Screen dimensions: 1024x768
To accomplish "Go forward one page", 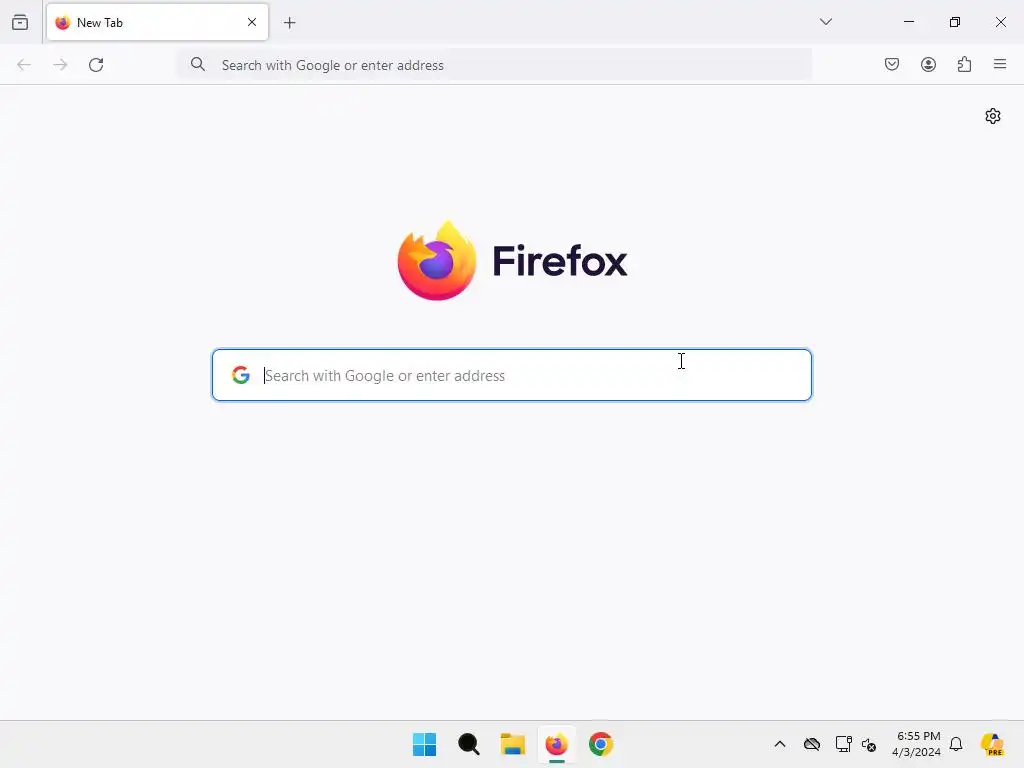I will point(60,65).
